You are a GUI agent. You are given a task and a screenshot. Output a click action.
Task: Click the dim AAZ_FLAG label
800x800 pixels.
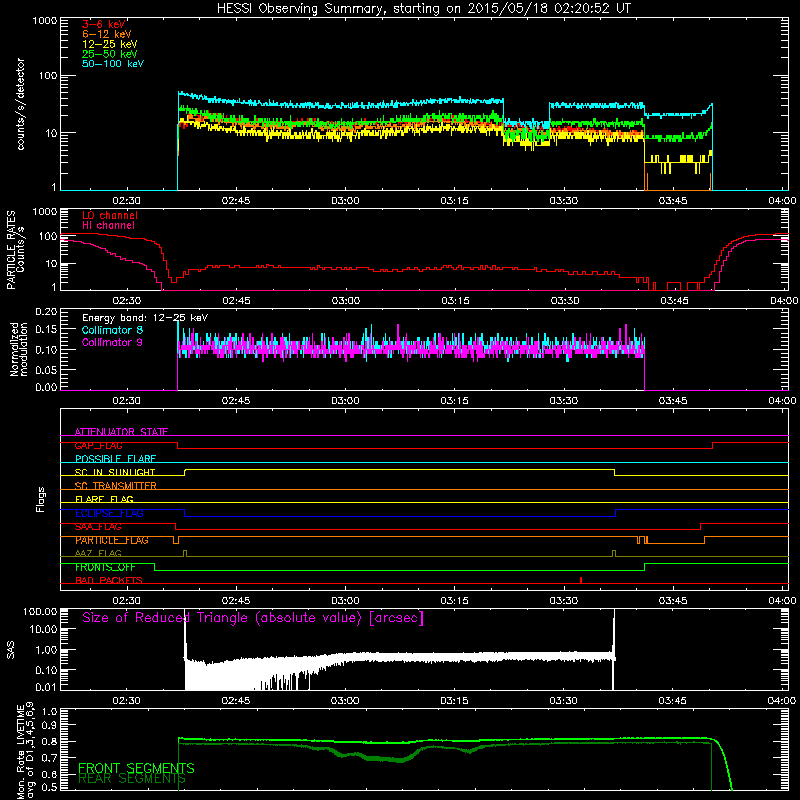click(x=98, y=554)
